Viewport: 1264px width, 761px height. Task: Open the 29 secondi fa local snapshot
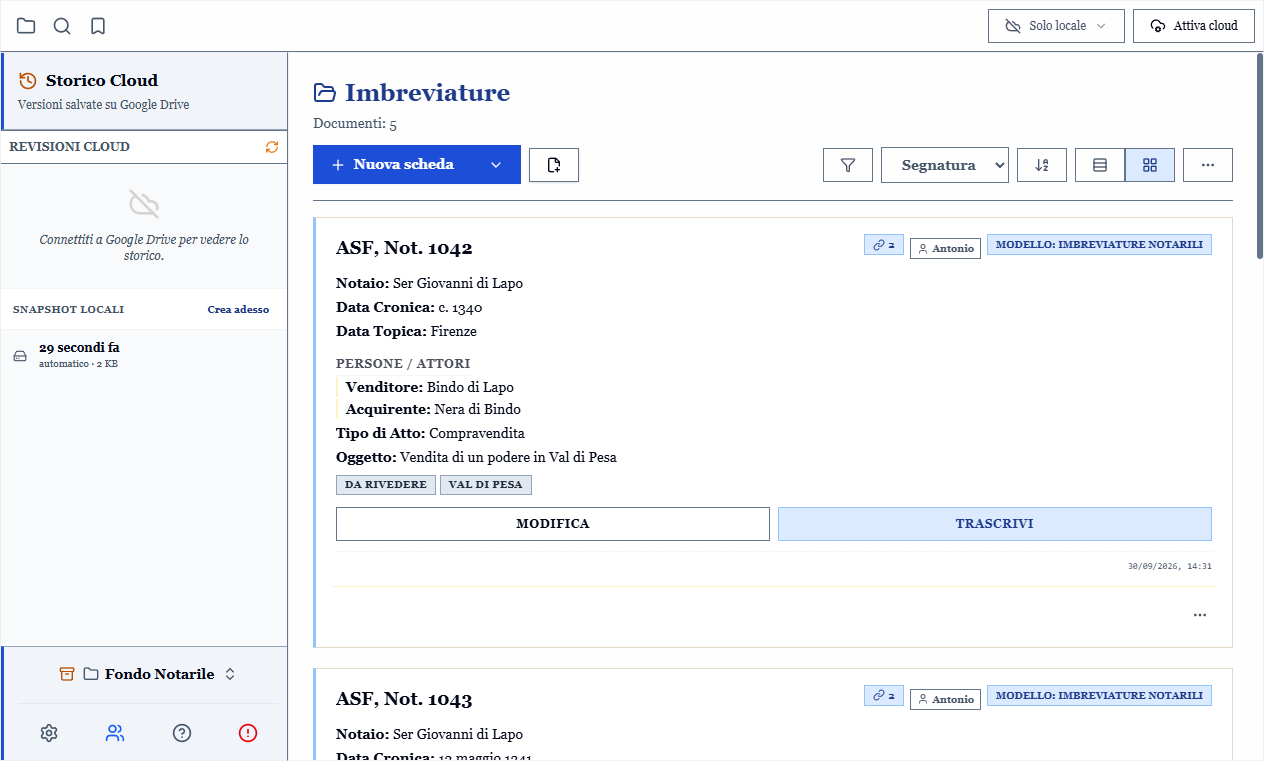(144, 355)
